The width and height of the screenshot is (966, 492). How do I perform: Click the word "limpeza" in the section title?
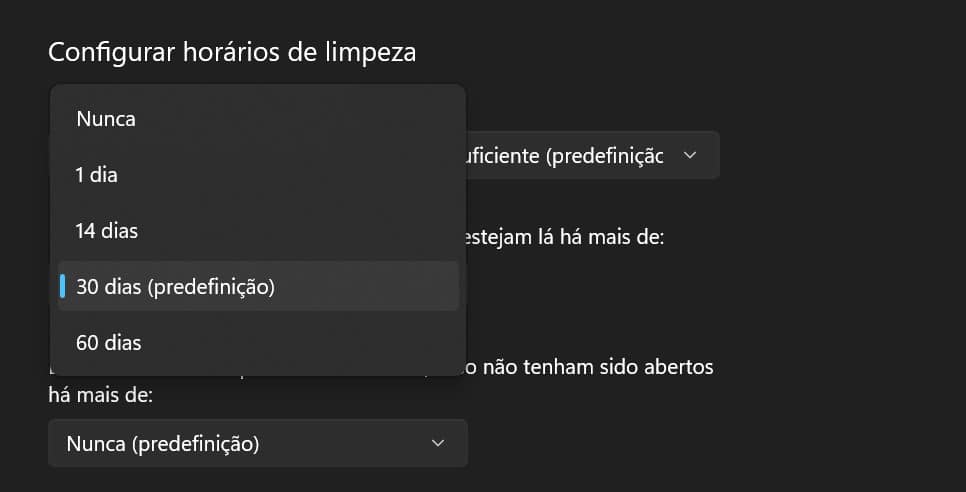pos(368,52)
